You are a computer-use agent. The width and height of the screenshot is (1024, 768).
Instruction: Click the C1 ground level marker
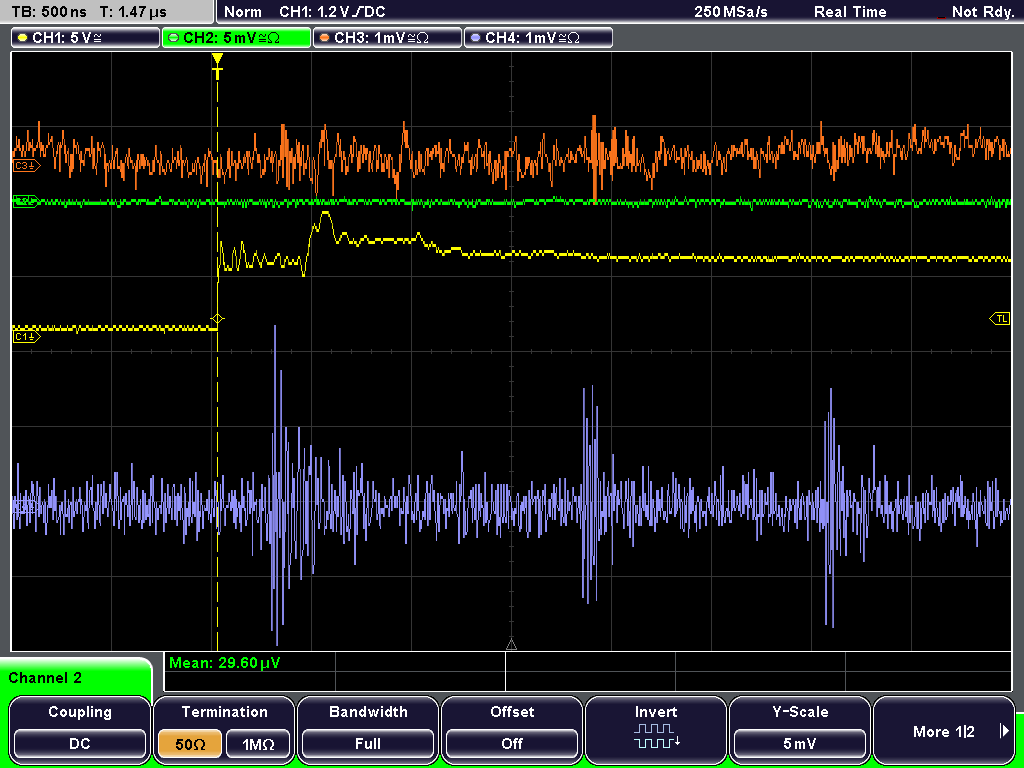point(26,337)
